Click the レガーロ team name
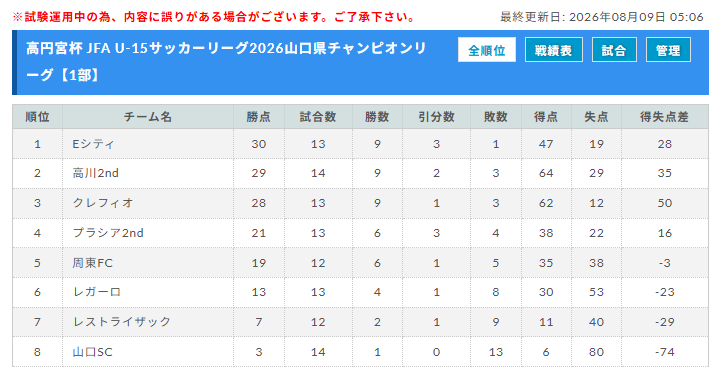This screenshot has width=727, height=372. [x=97, y=292]
